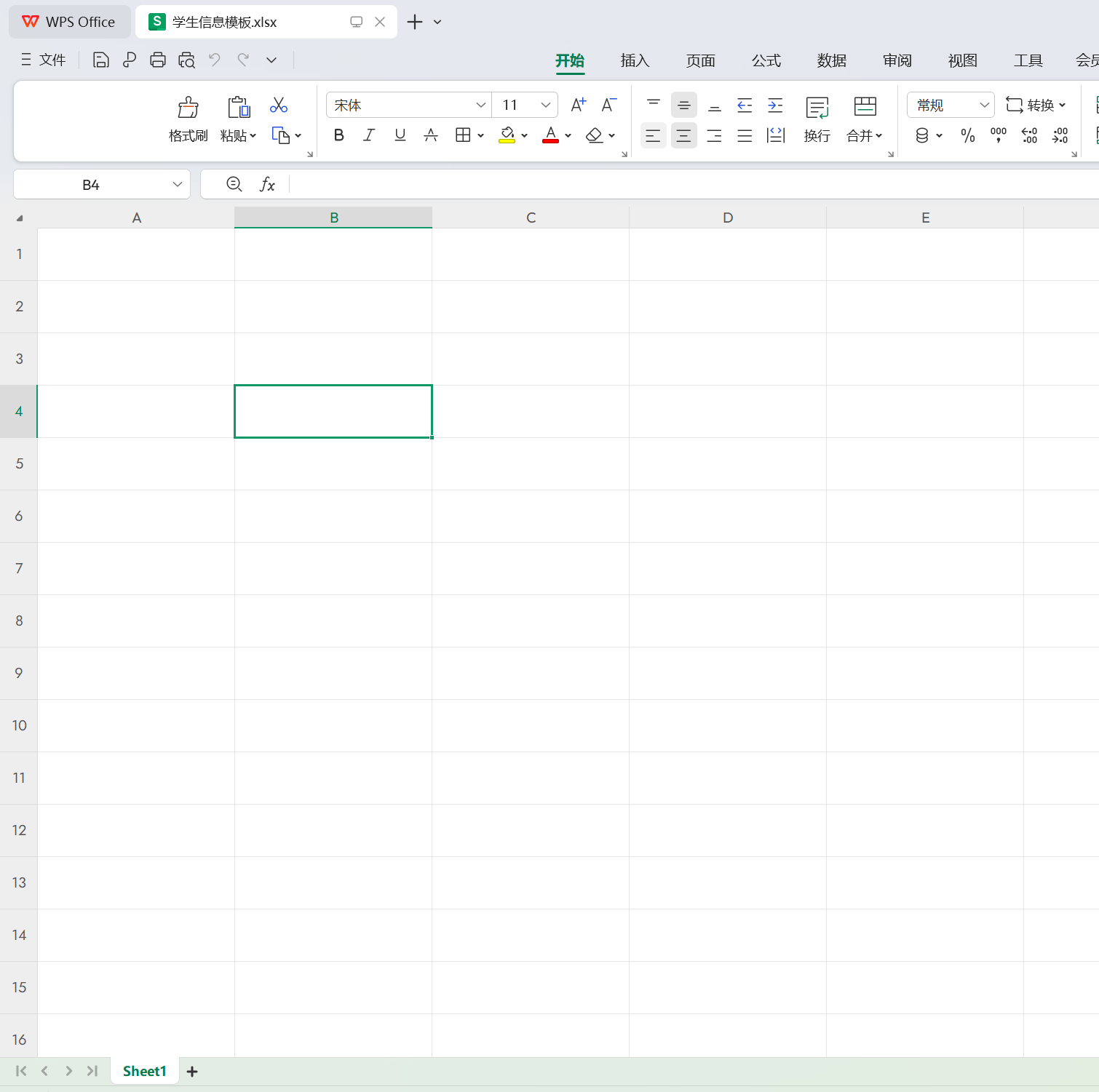Screen dimensions: 1099x1092
Task: Toggle Bold formatting
Action: coord(338,135)
